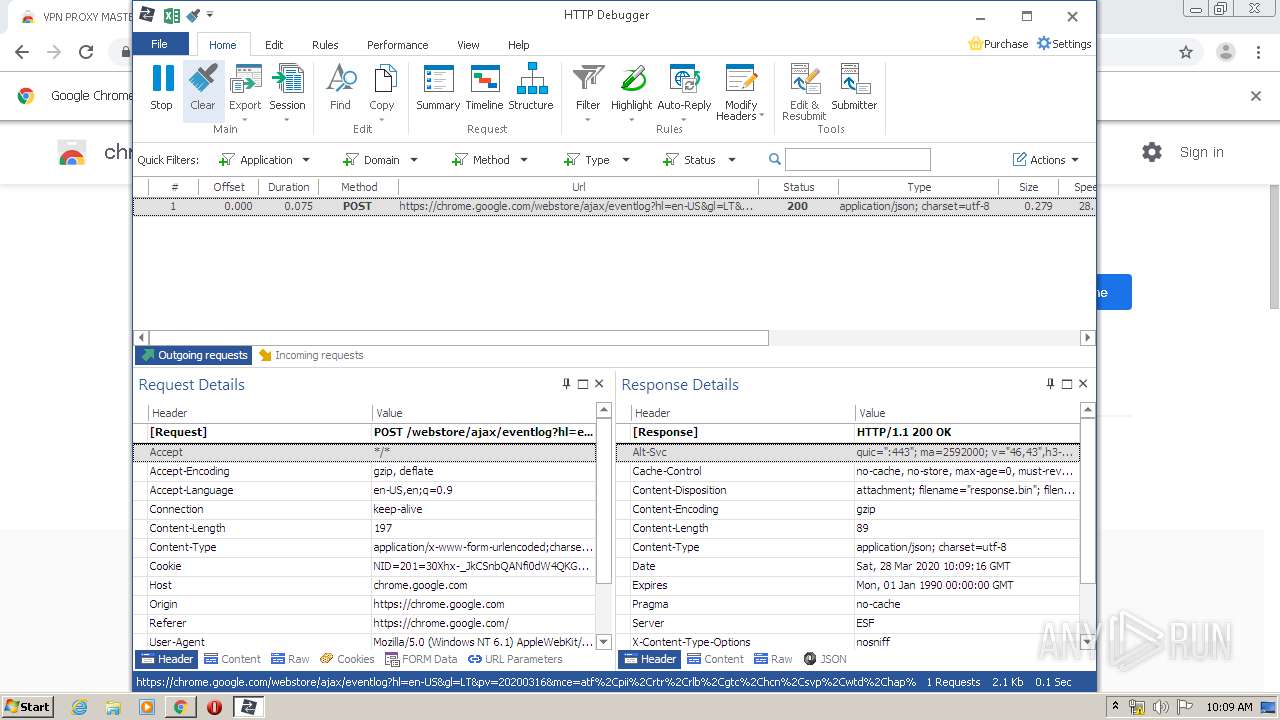Open the Opera taskbar icon

click(x=214, y=707)
